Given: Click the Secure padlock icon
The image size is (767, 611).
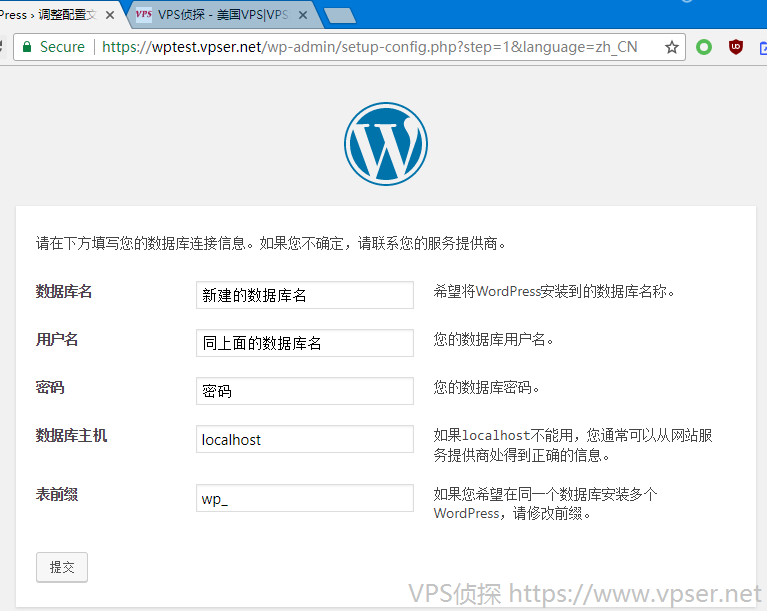Looking at the screenshot, I should click(27, 47).
